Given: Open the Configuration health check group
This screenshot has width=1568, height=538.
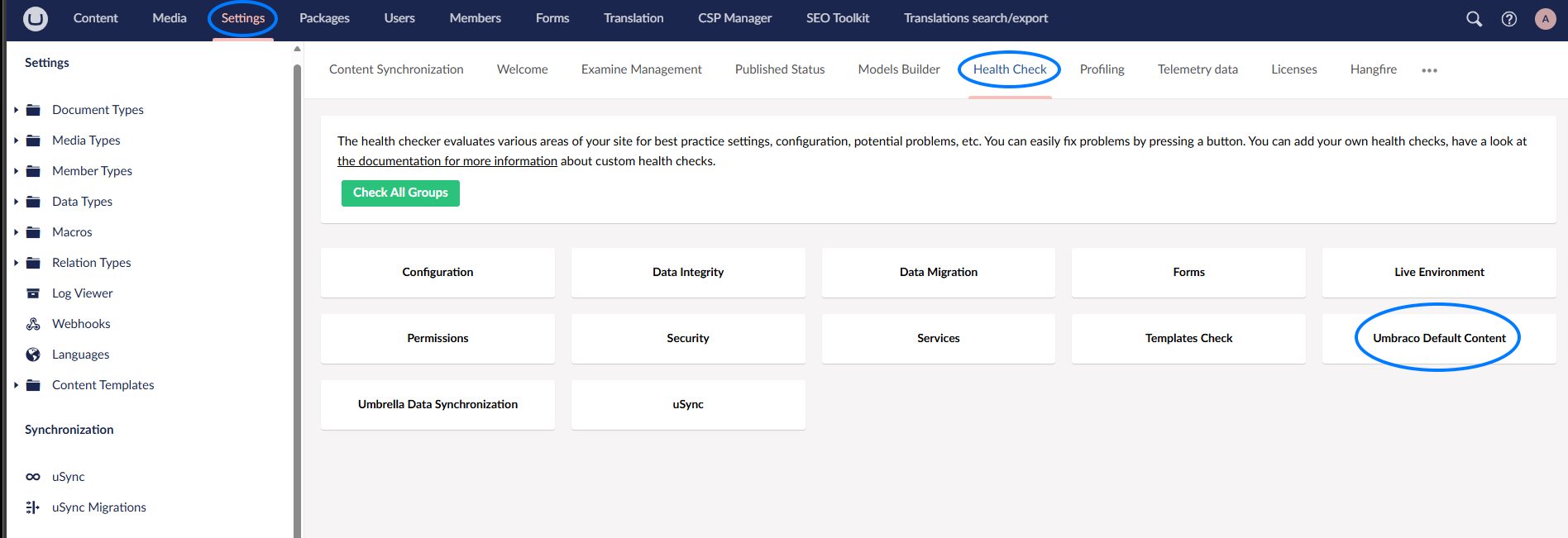Looking at the screenshot, I should click(x=437, y=272).
